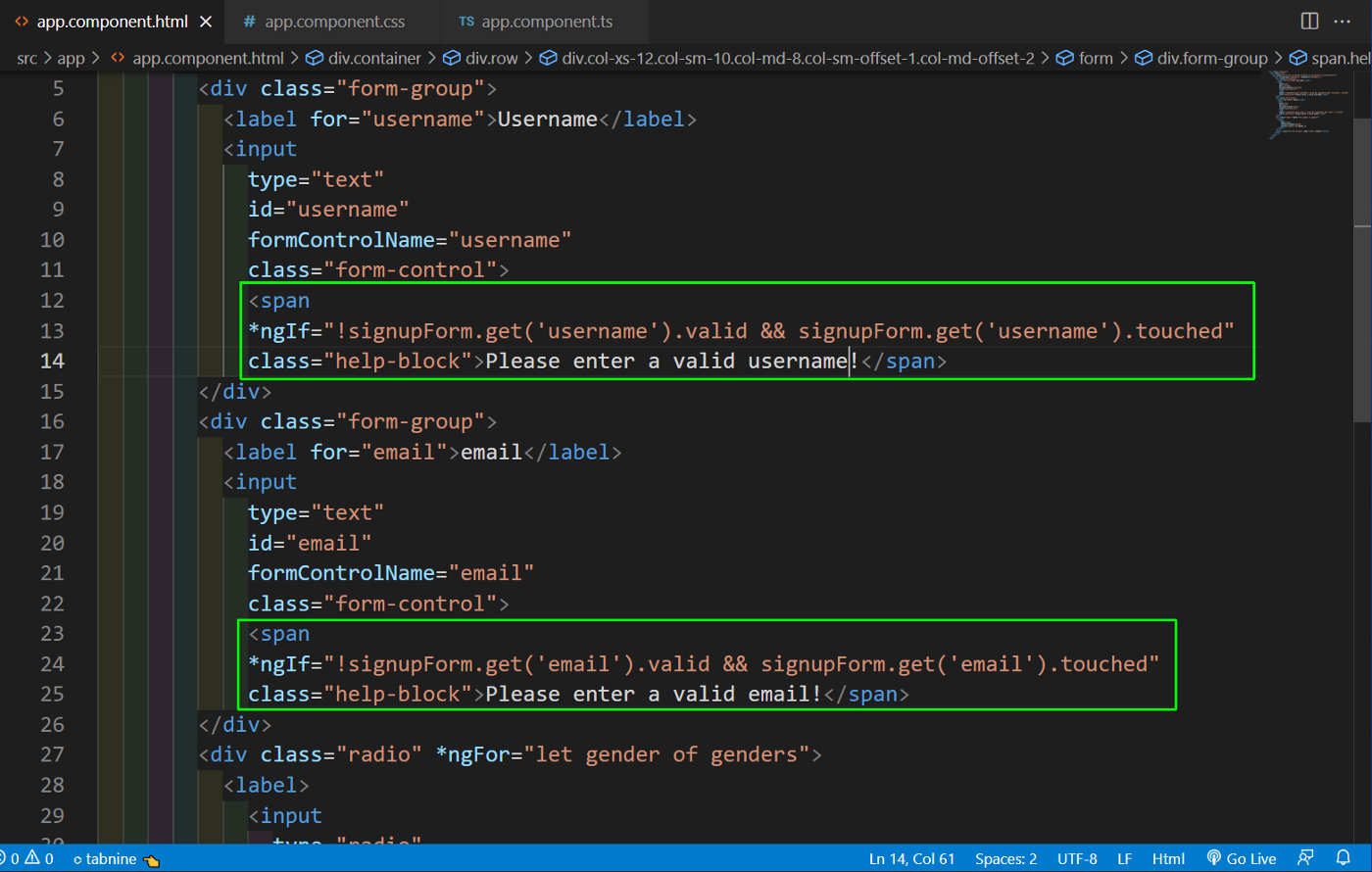Click the warnings triangle in status bar
Viewport: 1372px width, 872px height.
pyautogui.click(x=32, y=858)
